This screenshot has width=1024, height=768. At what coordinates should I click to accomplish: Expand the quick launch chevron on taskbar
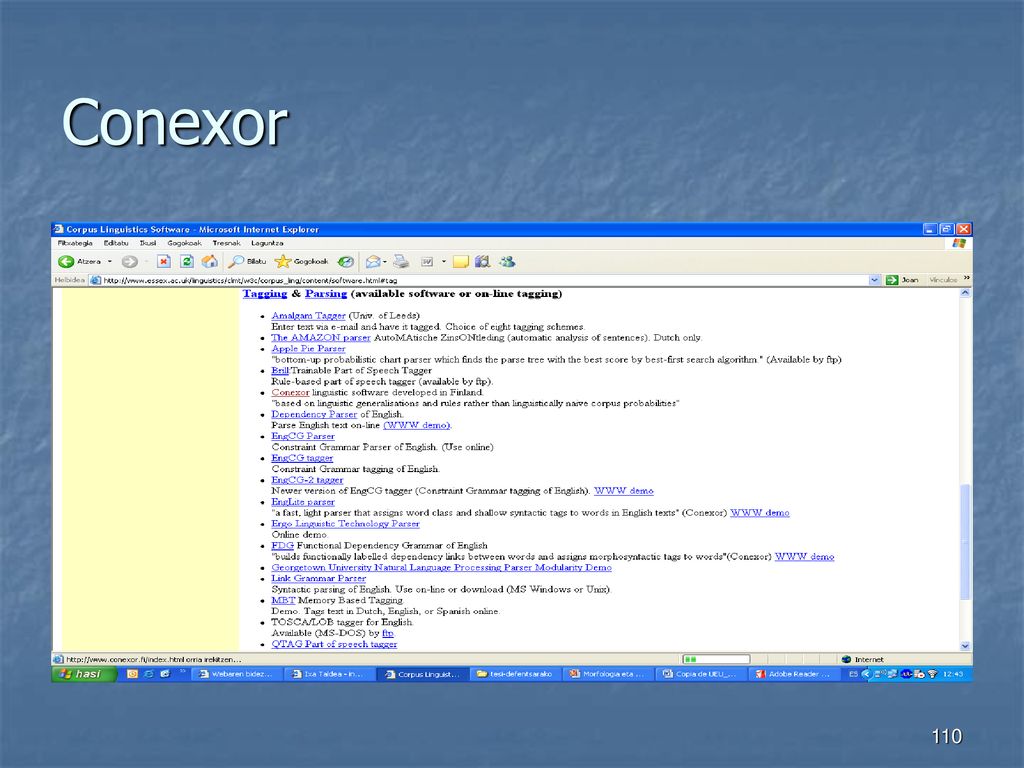(182, 672)
